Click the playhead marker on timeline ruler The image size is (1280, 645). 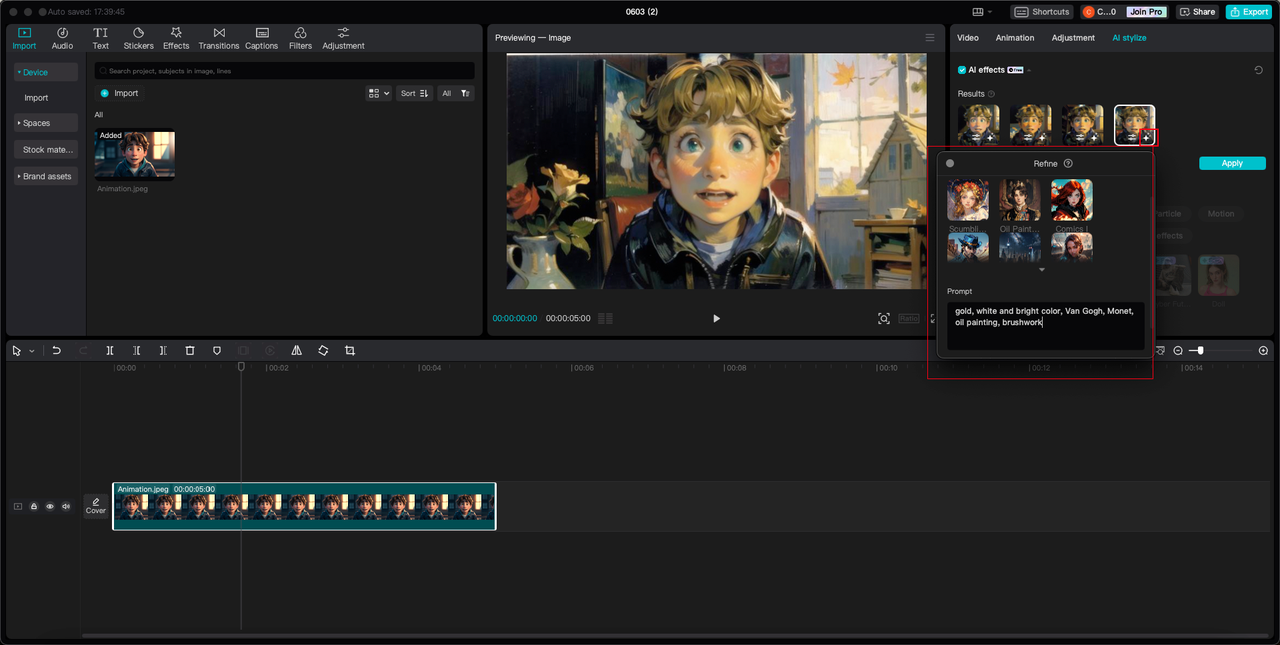pos(241,367)
